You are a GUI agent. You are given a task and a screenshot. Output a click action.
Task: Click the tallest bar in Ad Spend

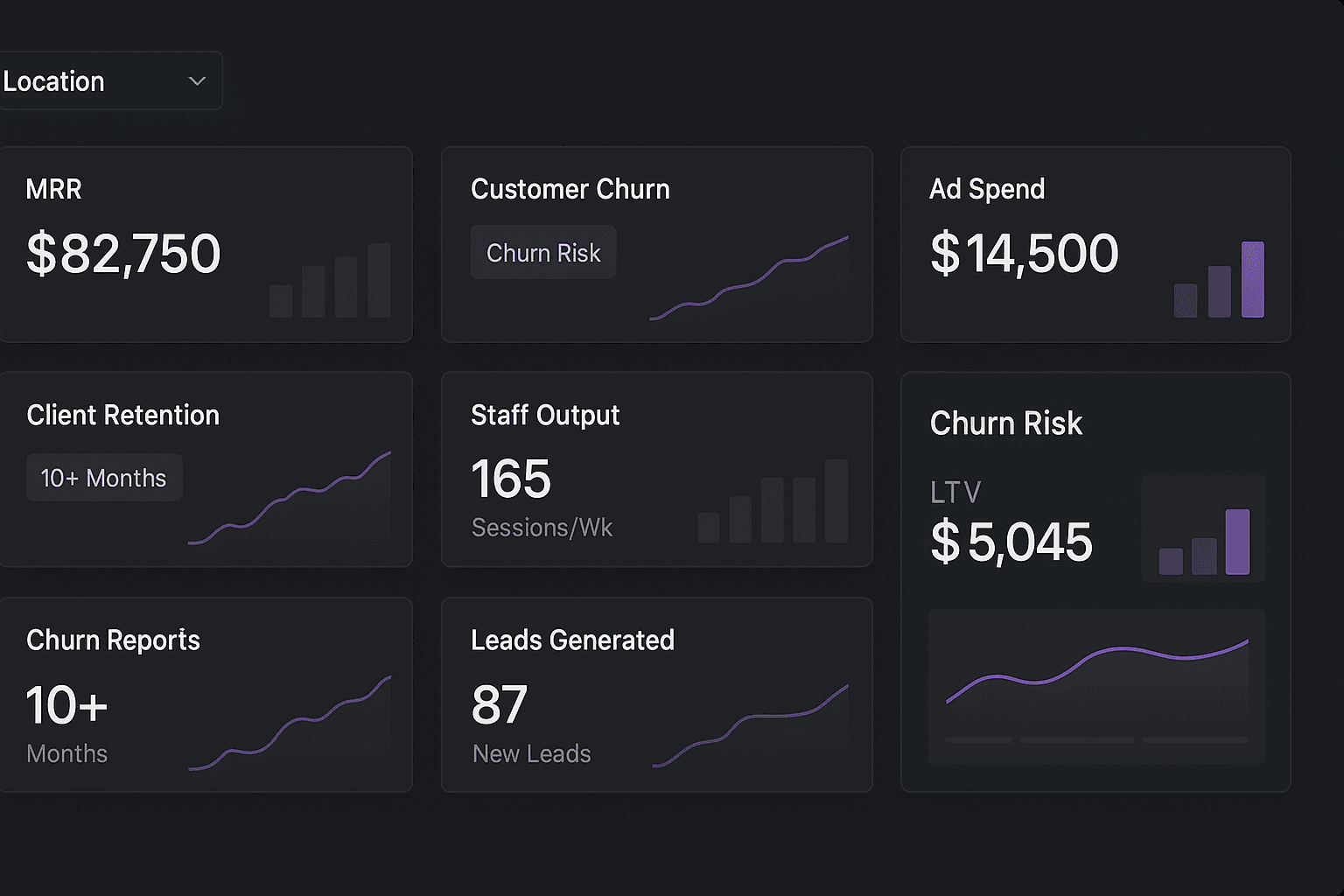(x=1253, y=280)
